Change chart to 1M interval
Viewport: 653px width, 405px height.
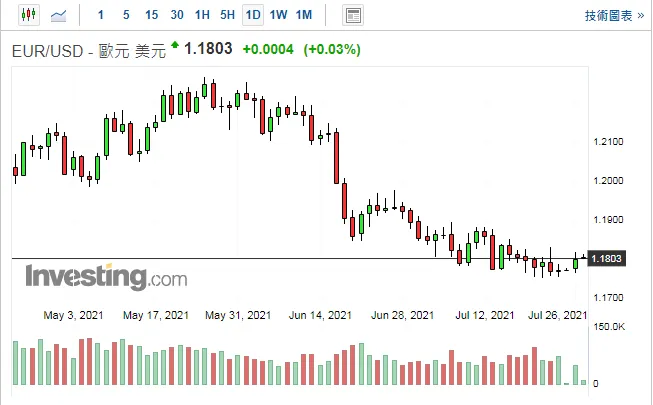point(304,15)
